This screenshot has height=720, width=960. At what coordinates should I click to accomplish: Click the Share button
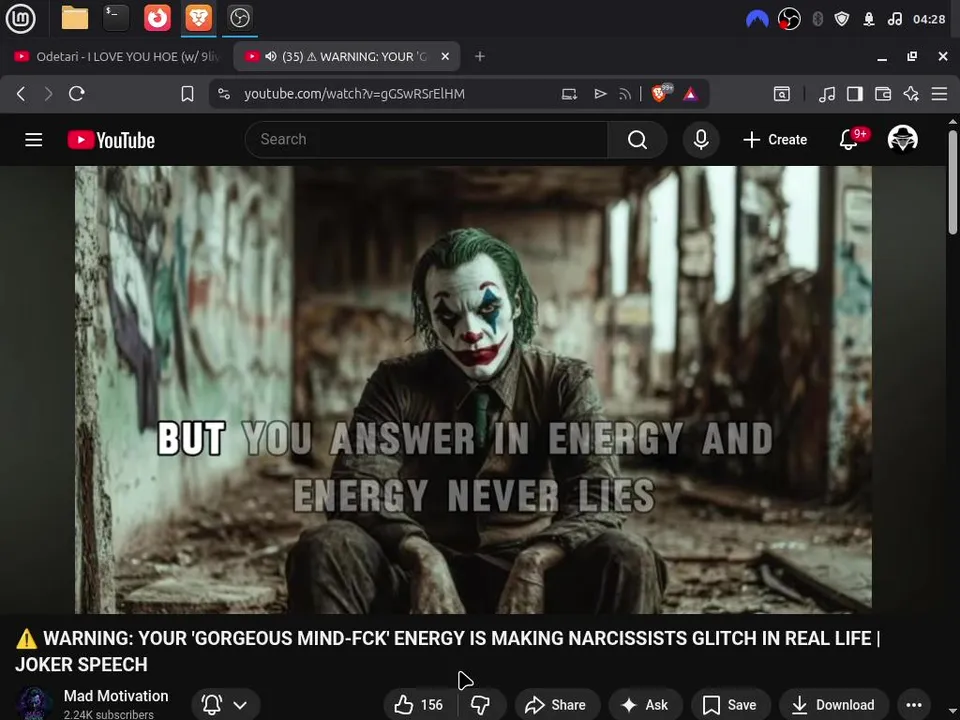(556, 705)
